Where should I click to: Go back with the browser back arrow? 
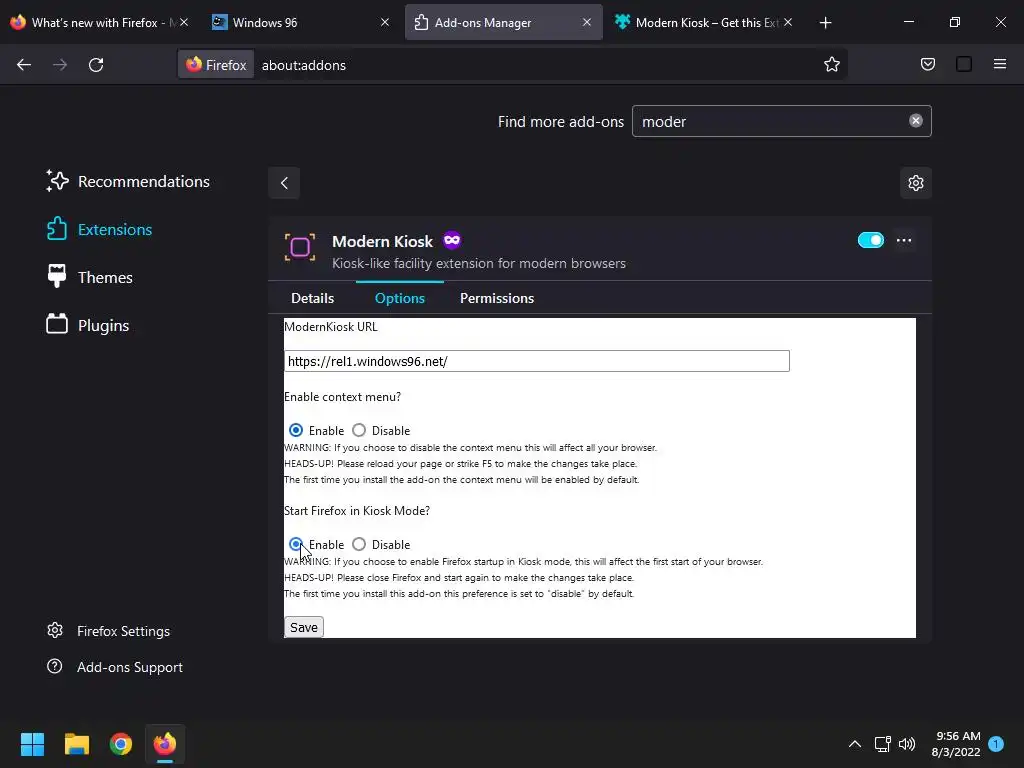24,65
